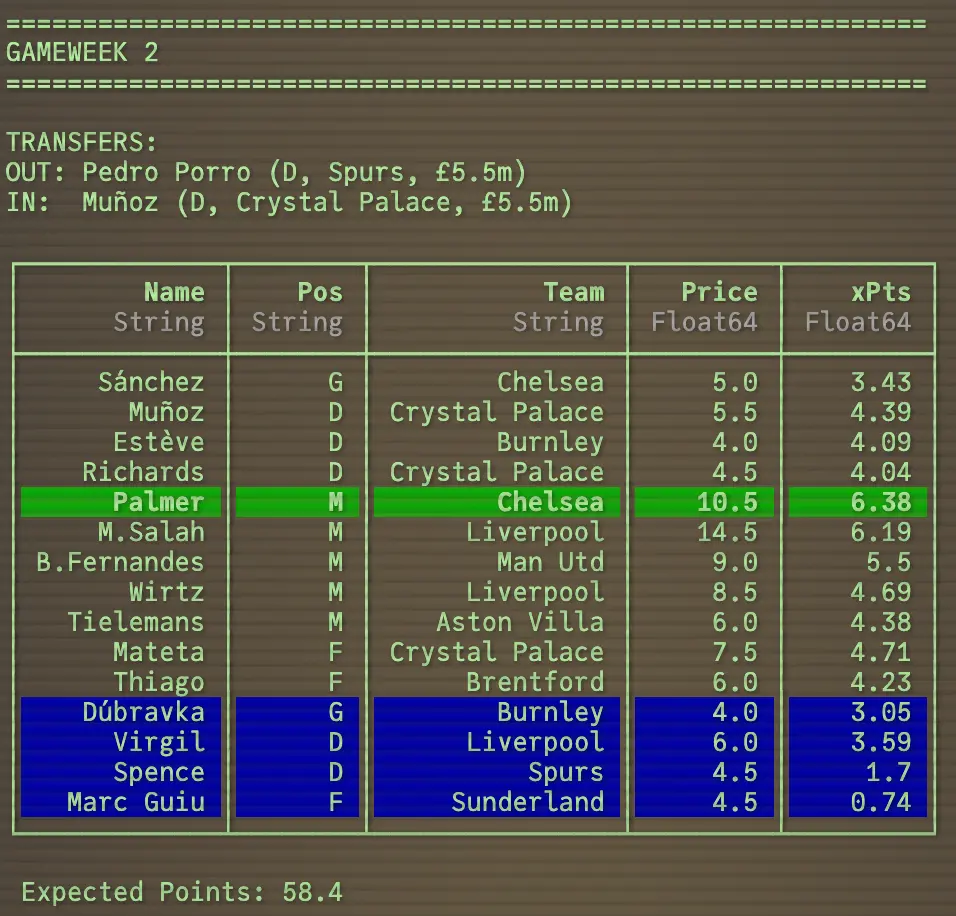
Task: Click the Price column header
Action: tap(719, 292)
